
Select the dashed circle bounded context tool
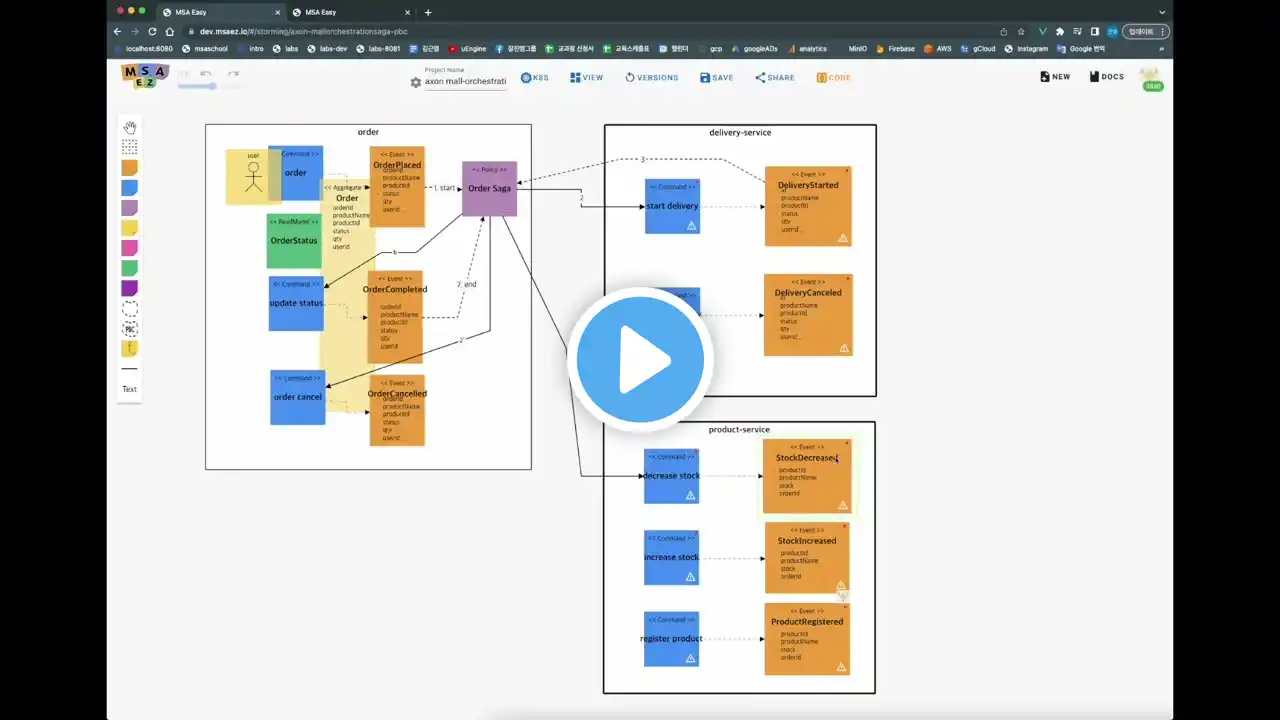pos(130,309)
